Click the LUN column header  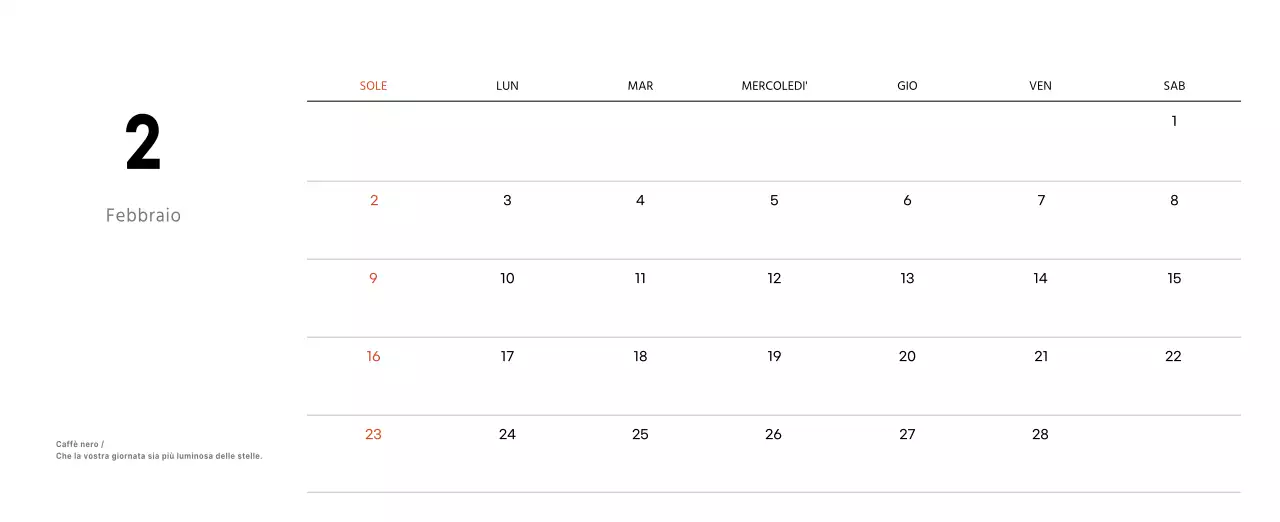(x=507, y=86)
